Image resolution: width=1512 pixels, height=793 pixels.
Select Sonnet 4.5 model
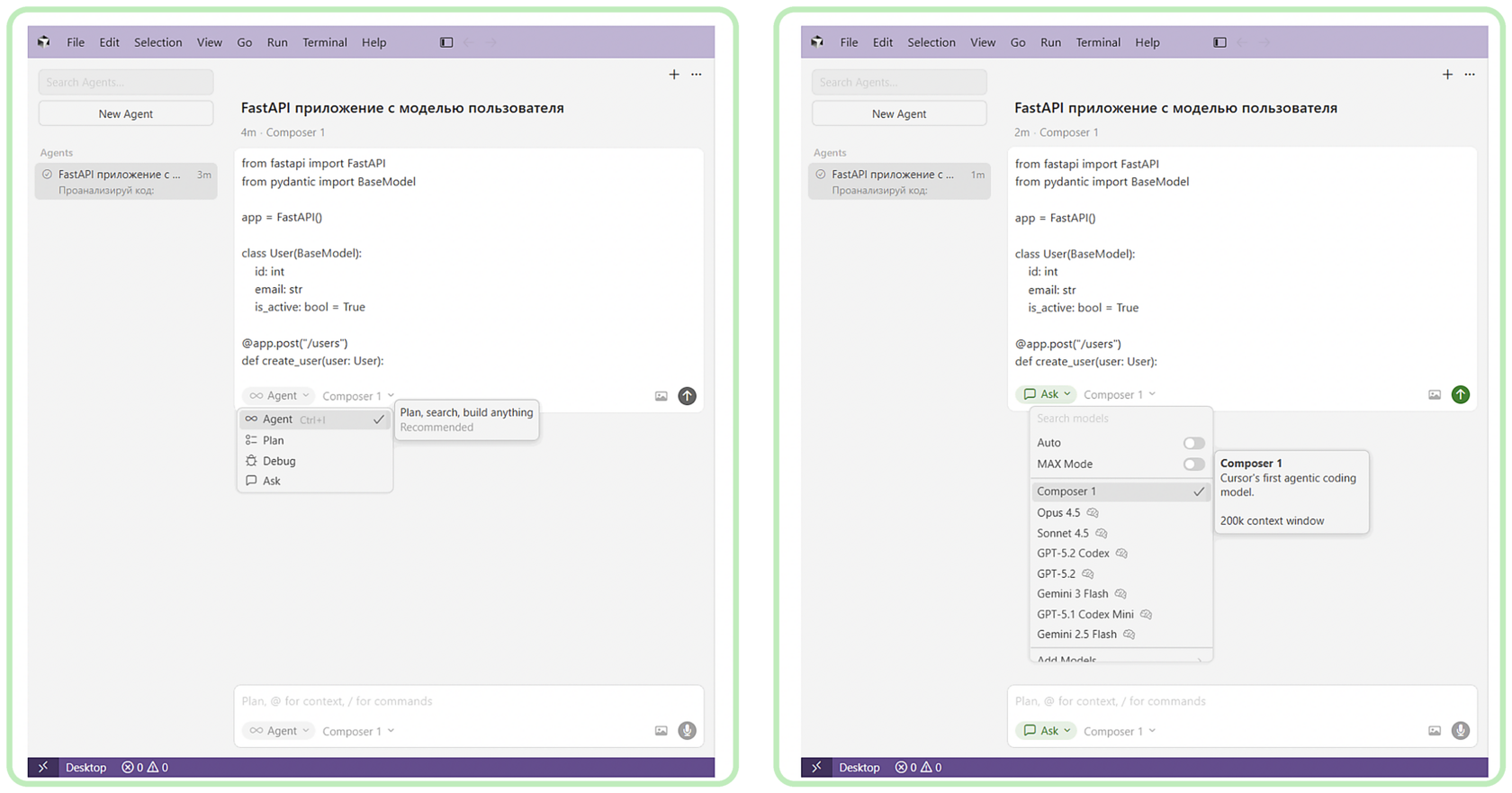[1120, 533]
